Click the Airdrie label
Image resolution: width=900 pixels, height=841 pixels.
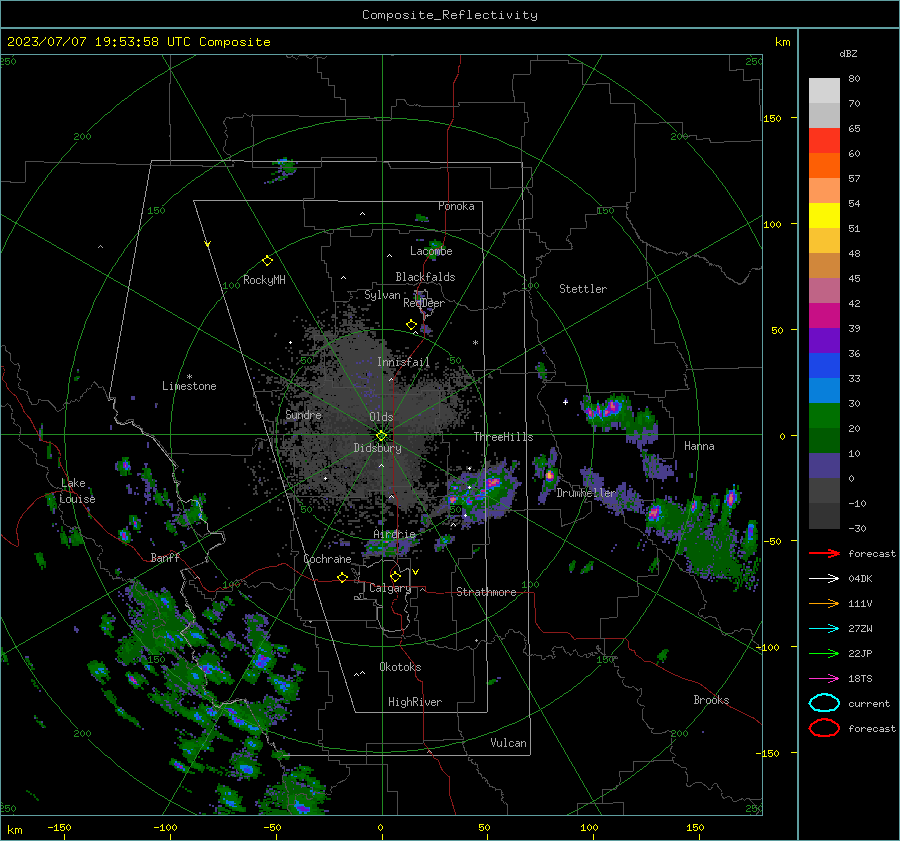(x=394, y=534)
